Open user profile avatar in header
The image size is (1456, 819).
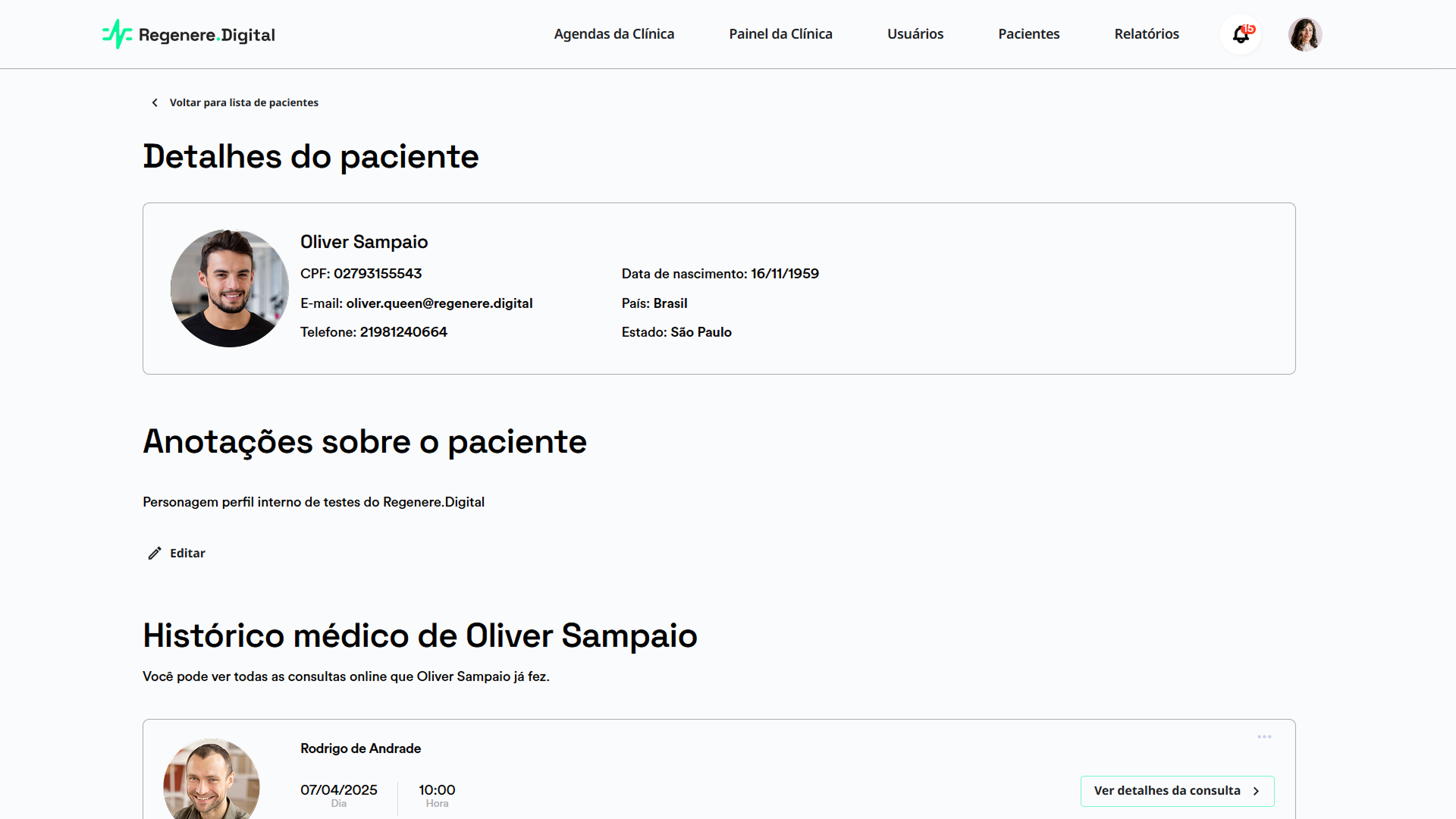[1304, 34]
